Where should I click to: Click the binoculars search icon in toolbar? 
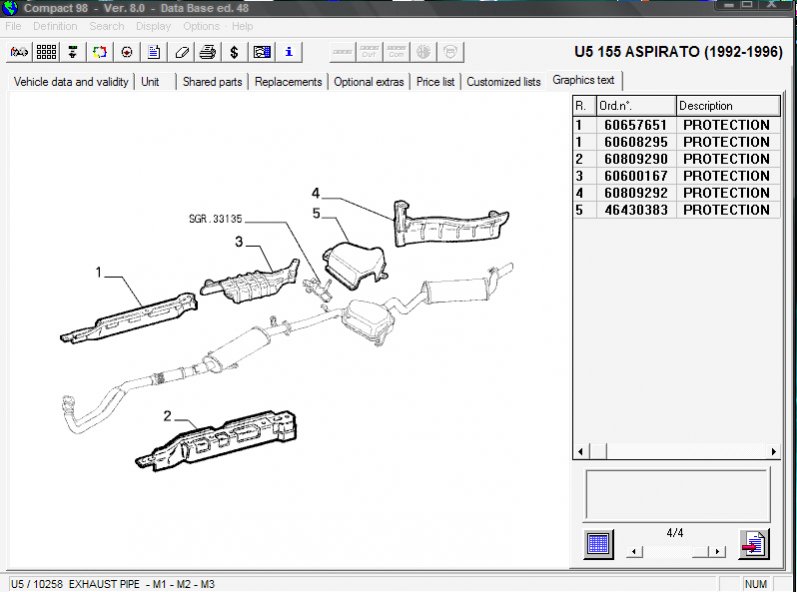(x=19, y=52)
